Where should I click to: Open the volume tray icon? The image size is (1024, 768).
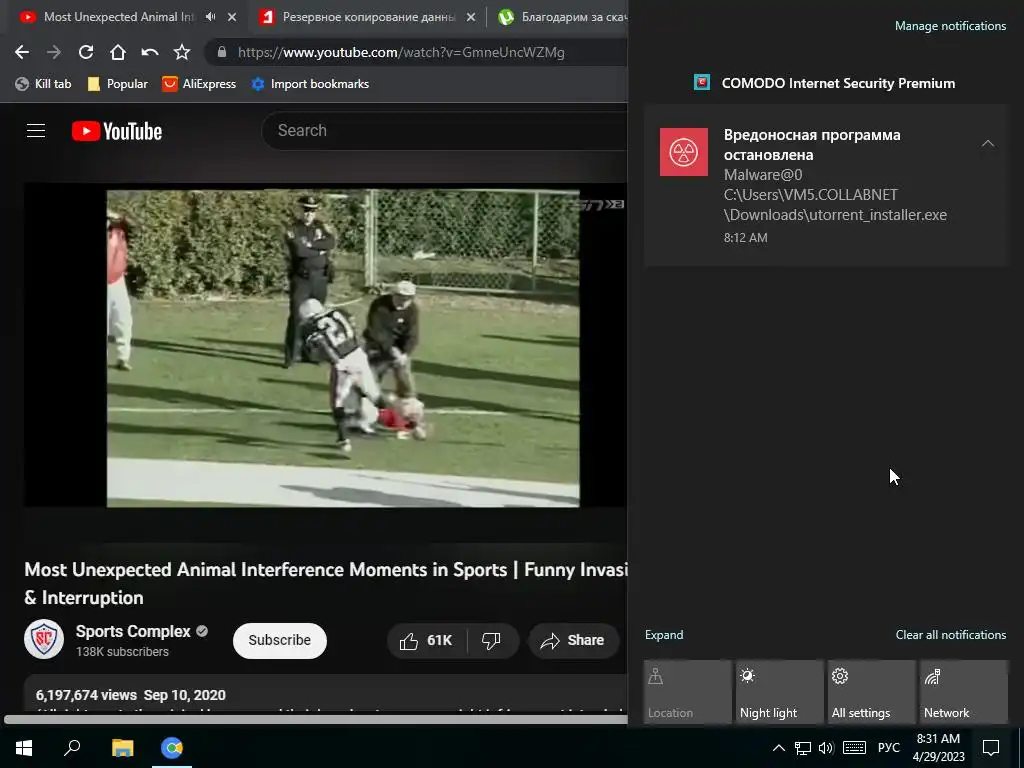point(826,748)
